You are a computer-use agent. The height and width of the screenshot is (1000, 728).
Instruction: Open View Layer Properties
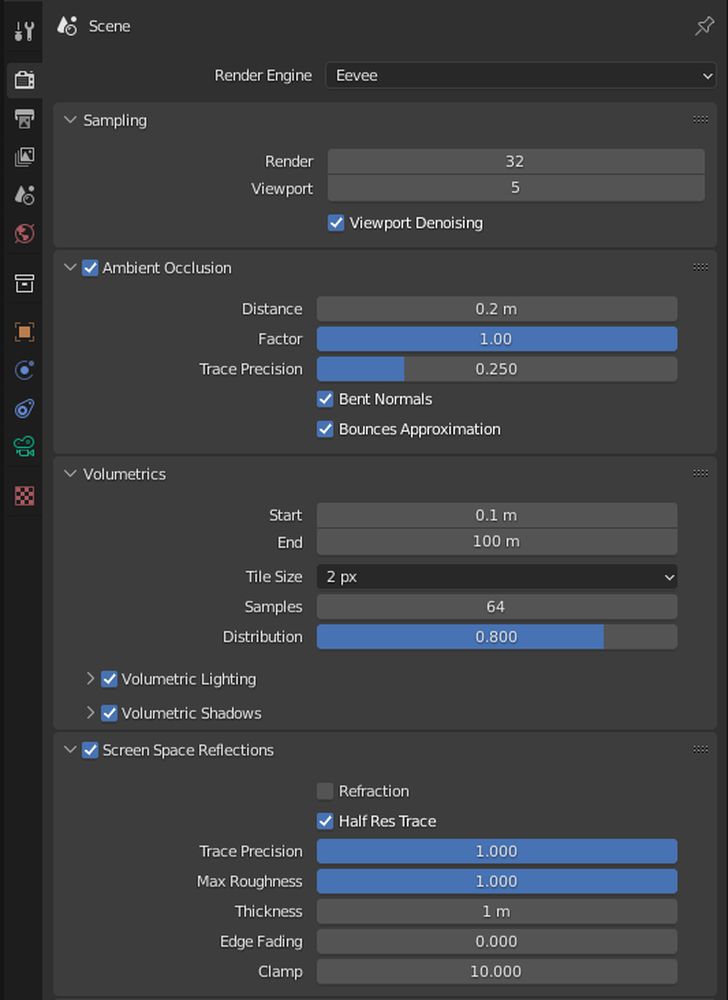[x=23, y=157]
